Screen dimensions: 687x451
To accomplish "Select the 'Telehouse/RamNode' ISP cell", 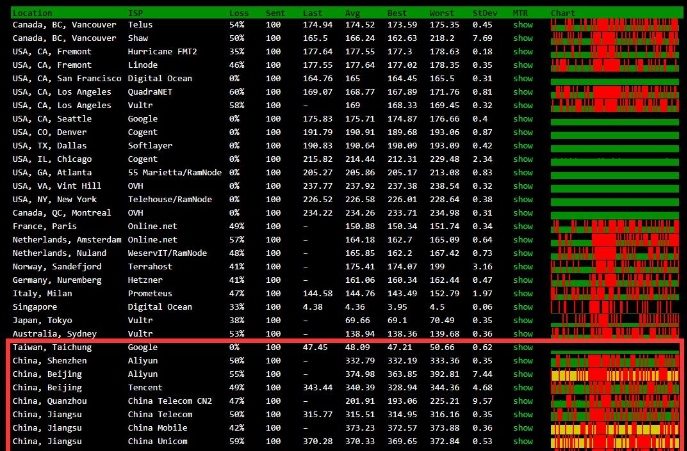I will click(x=170, y=199).
